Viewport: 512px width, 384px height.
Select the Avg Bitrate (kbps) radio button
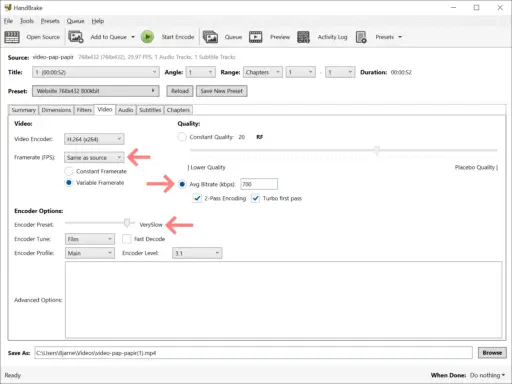(182, 184)
